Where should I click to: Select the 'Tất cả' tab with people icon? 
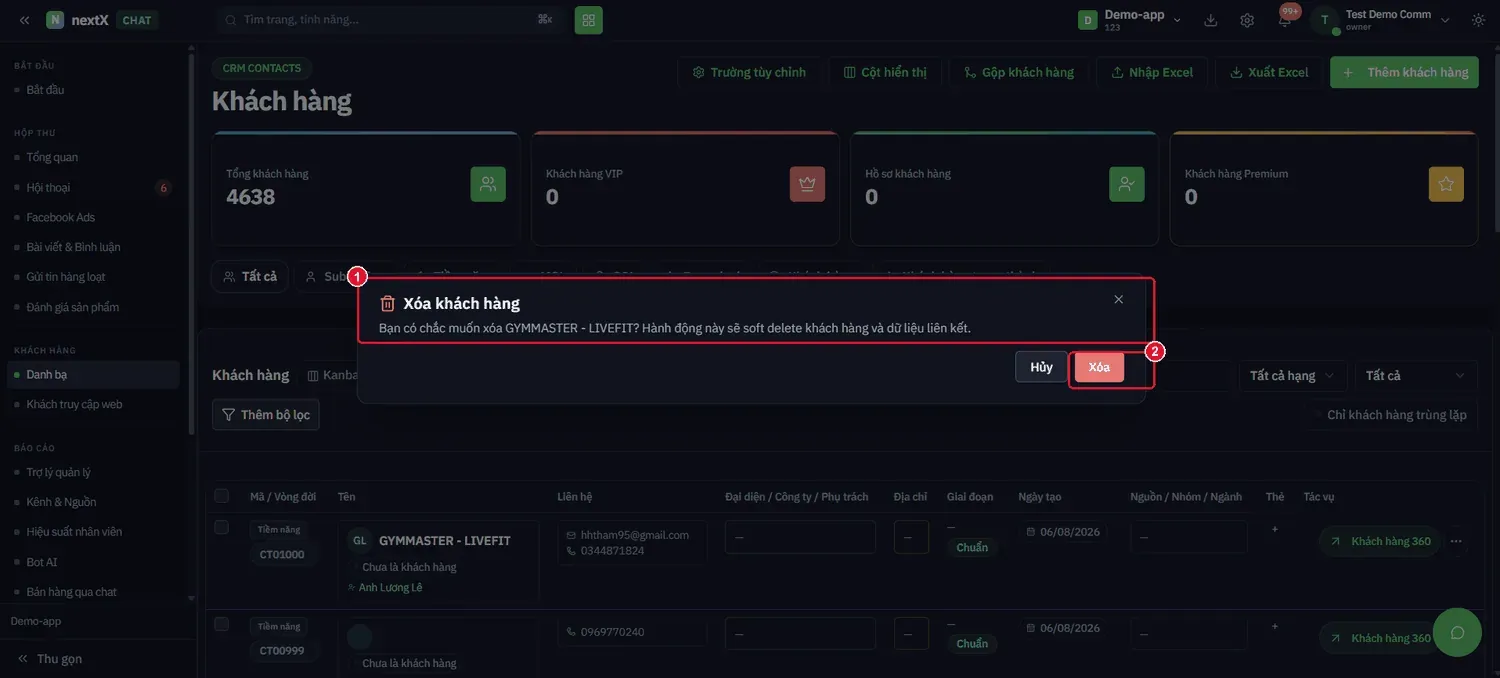tap(250, 276)
